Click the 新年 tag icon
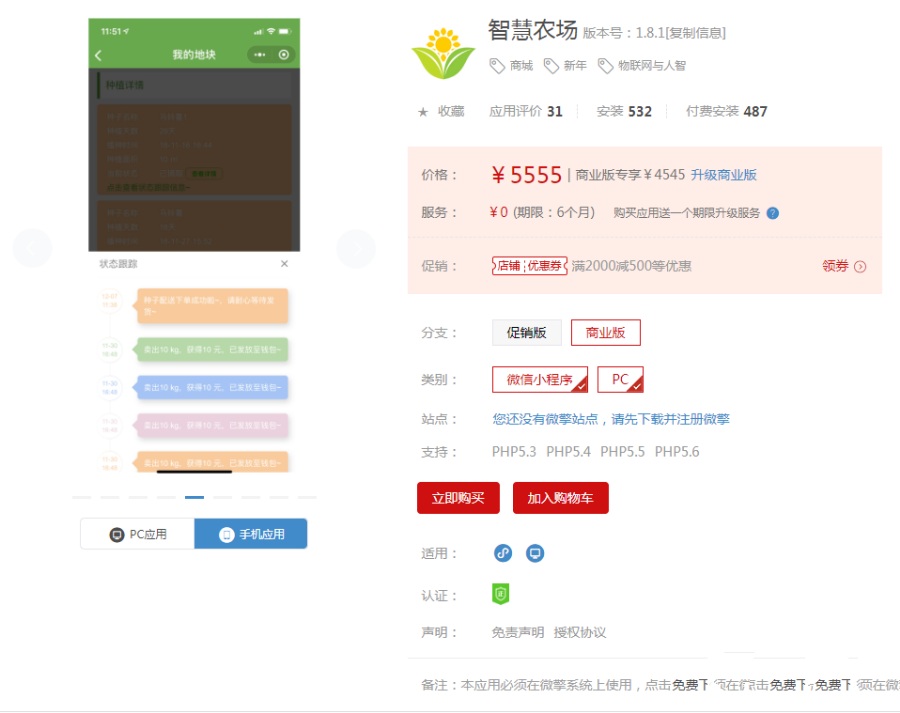Screen dimensions: 900x713 click(x=552, y=65)
